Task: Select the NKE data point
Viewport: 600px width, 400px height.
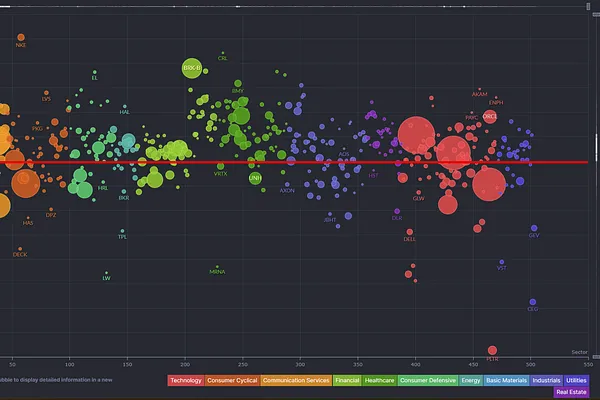Action: (x=21, y=37)
